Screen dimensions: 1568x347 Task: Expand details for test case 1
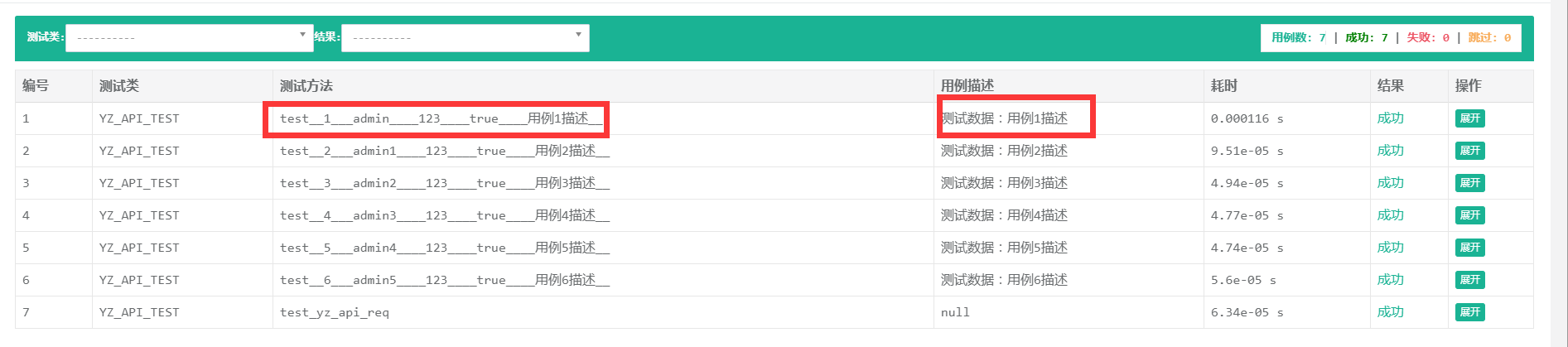pos(1469,118)
